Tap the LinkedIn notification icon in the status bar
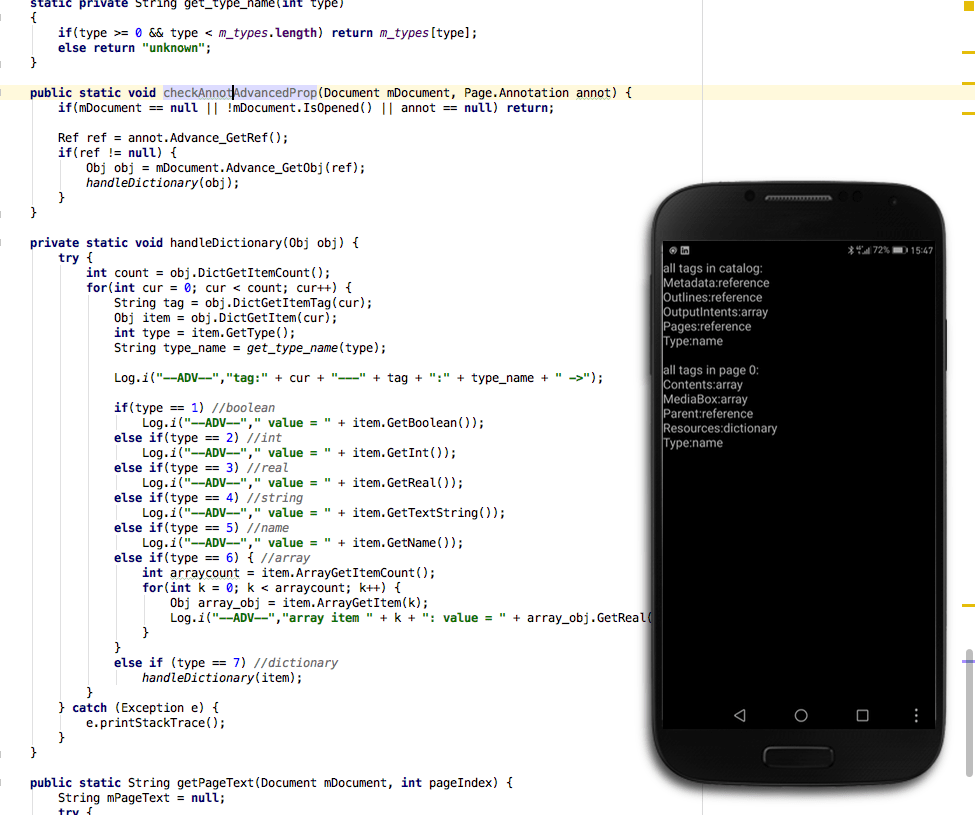The height and width of the screenshot is (815, 975). (684, 250)
